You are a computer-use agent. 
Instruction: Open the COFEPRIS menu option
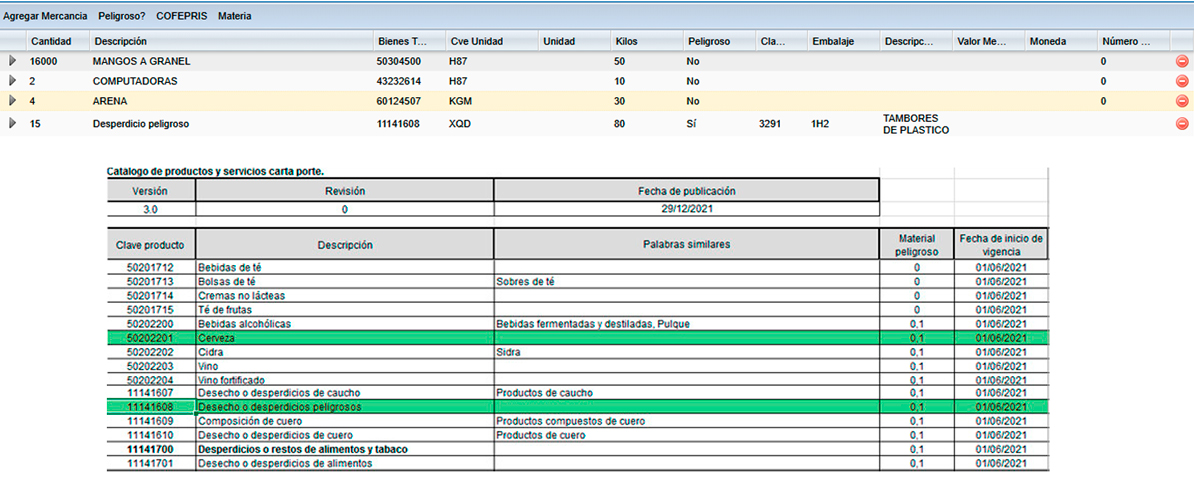click(181, 16)
